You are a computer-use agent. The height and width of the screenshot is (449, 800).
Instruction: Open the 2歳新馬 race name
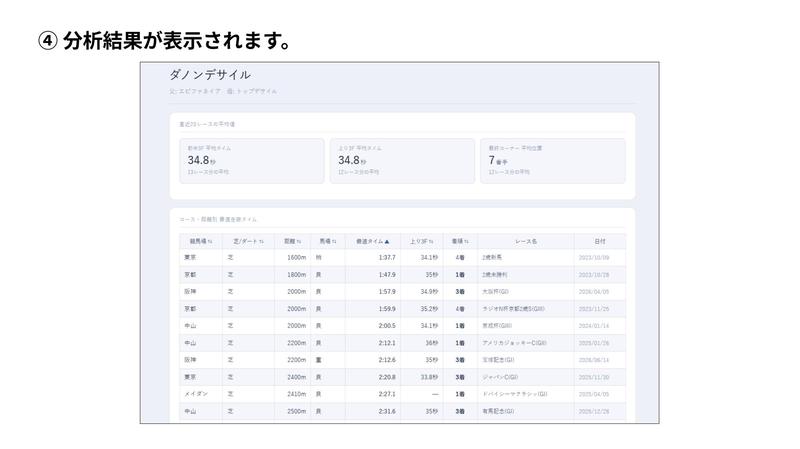click(492, 258)
